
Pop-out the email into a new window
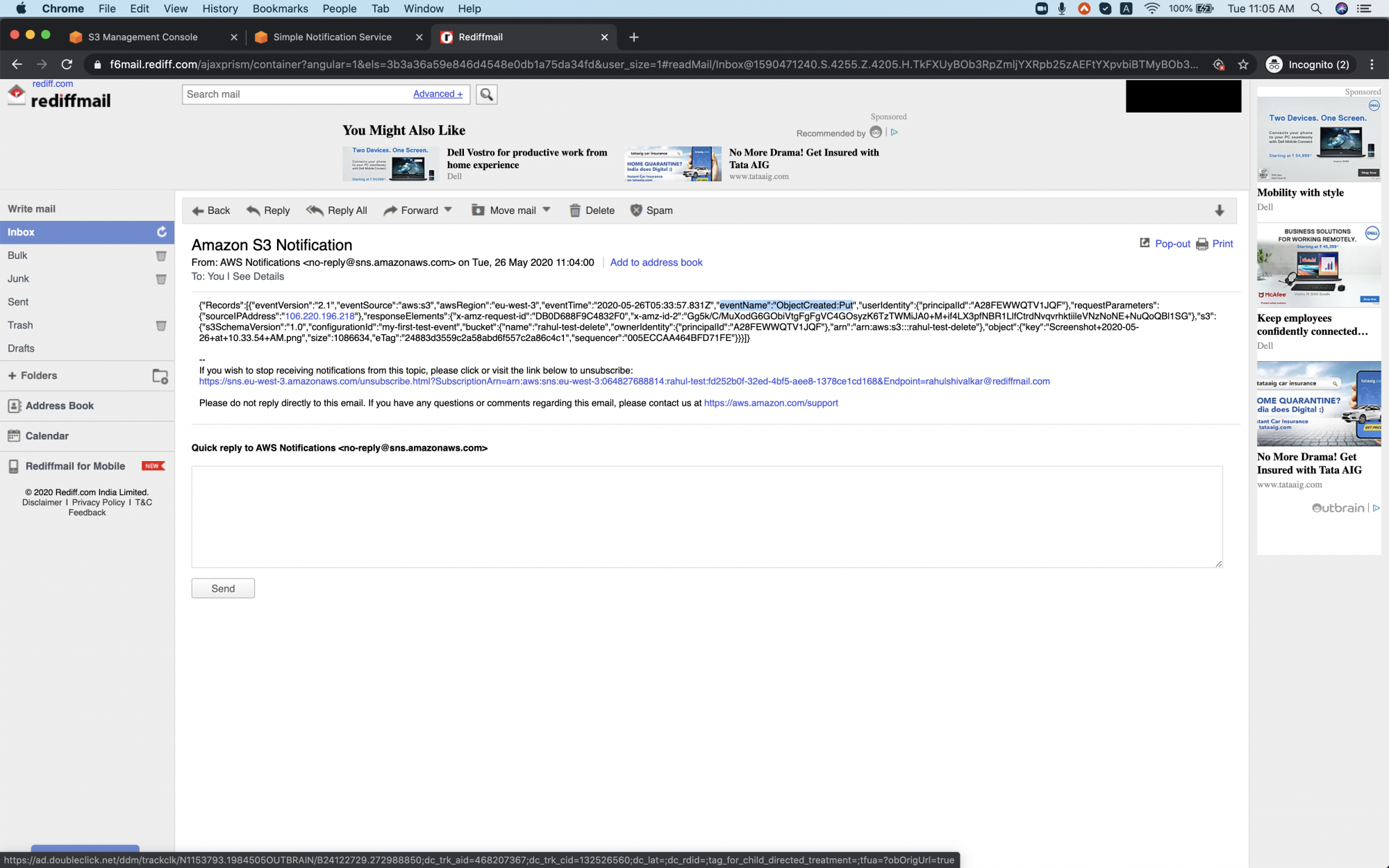1165,244
